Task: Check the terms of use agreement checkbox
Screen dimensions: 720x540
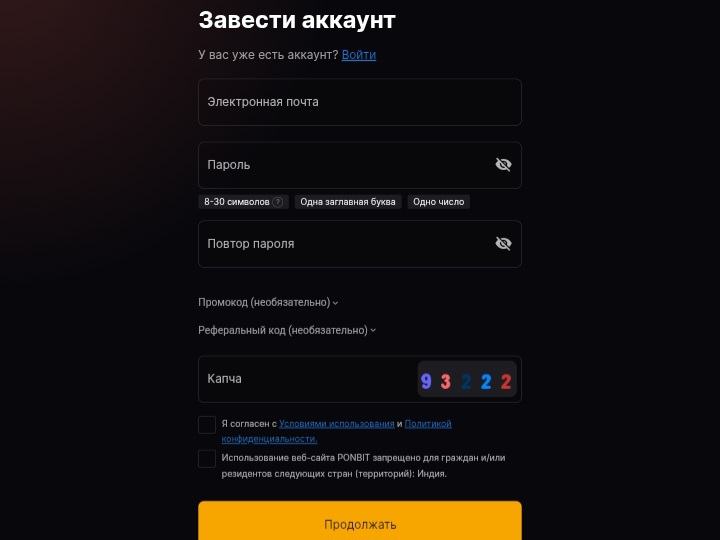Action: pyautogui.click(x=207, y=425)
